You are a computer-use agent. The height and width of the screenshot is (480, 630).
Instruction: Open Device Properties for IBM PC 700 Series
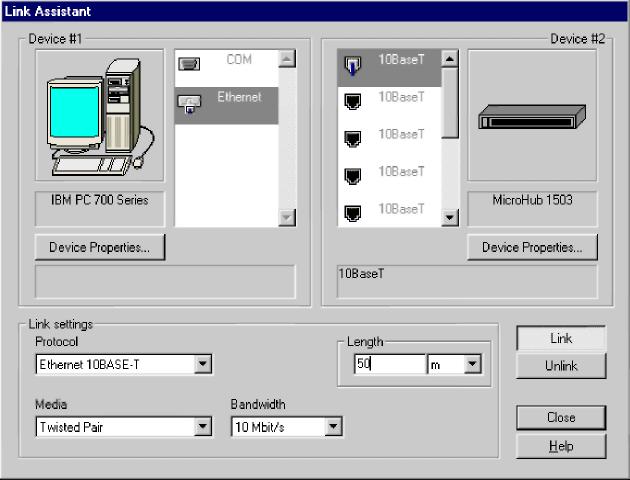[x=100, y=247]
